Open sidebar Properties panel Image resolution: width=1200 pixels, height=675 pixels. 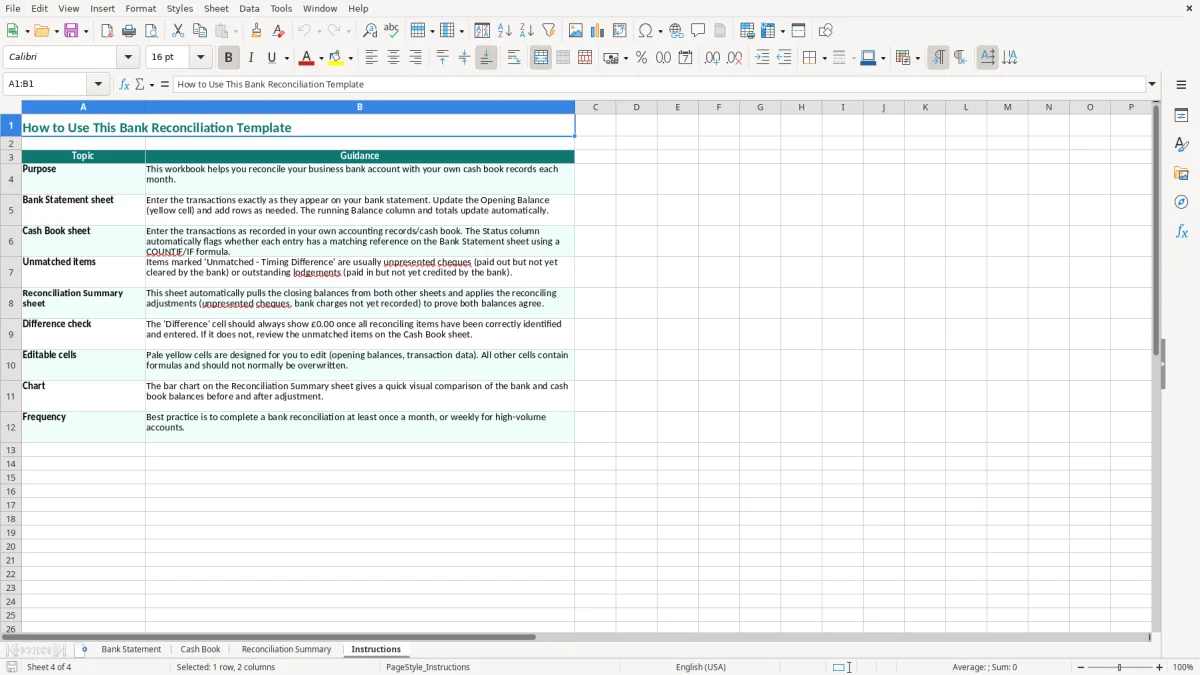[x=1181, y=115]
